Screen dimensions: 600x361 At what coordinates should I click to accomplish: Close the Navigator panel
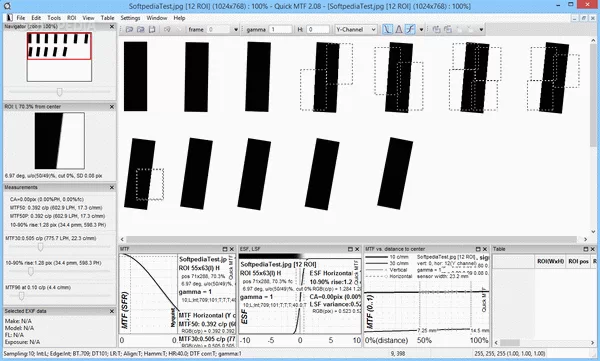112,26
